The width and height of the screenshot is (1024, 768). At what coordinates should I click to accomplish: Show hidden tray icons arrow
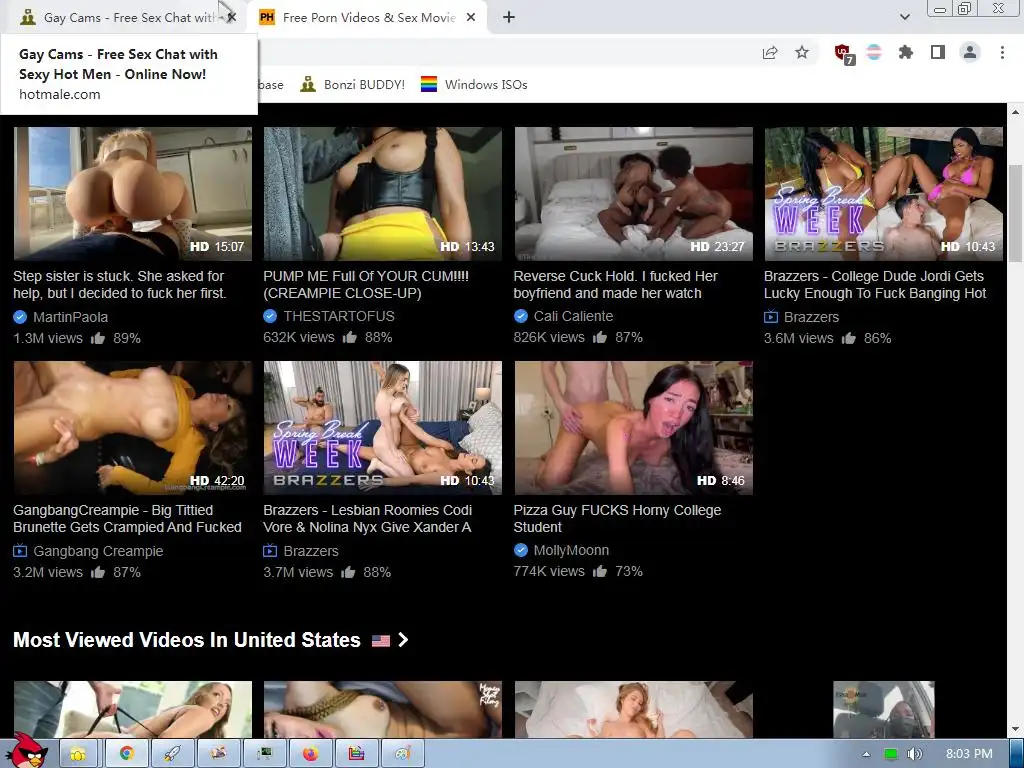tap(866, 754)
